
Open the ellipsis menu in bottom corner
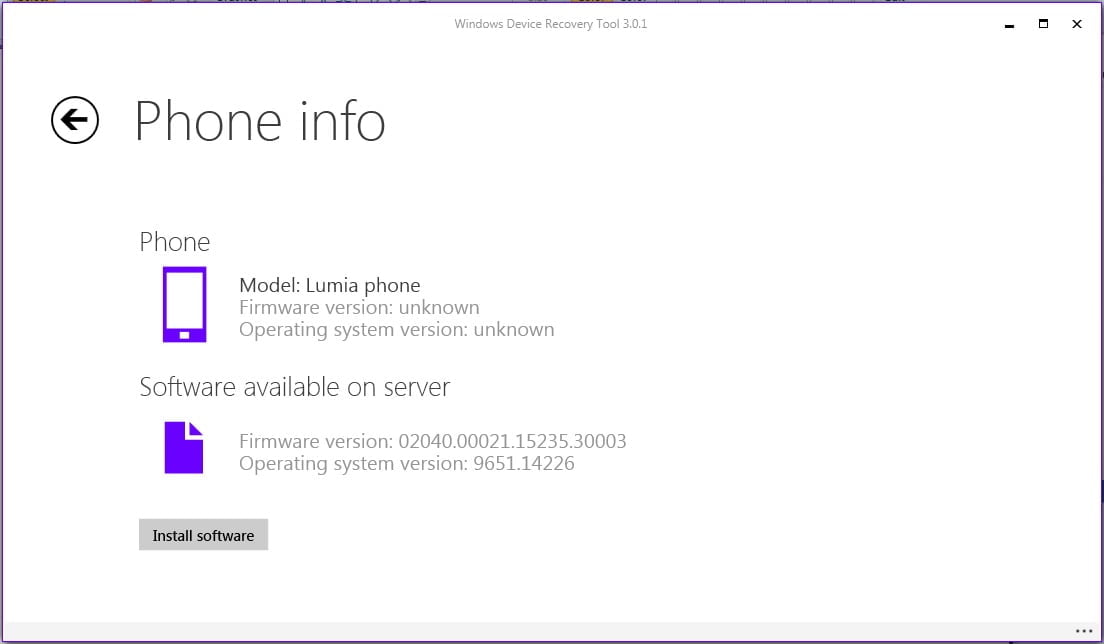point(1084,632)
